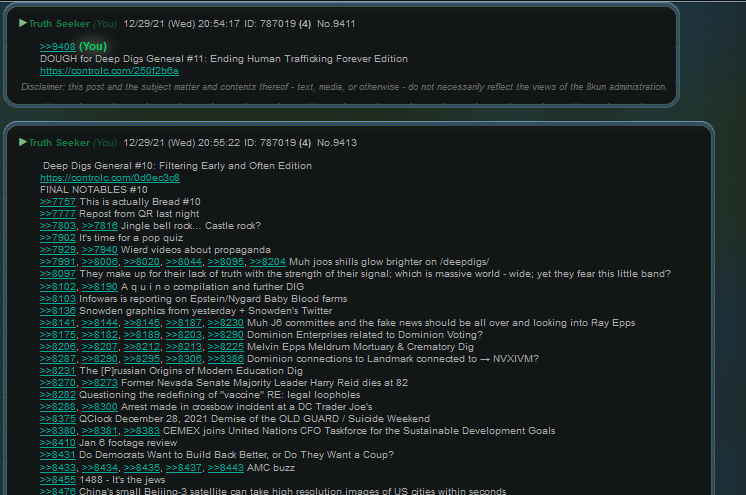Click post number No.9411
This screenshot has width=746, height=495.
tap(336, 24)
